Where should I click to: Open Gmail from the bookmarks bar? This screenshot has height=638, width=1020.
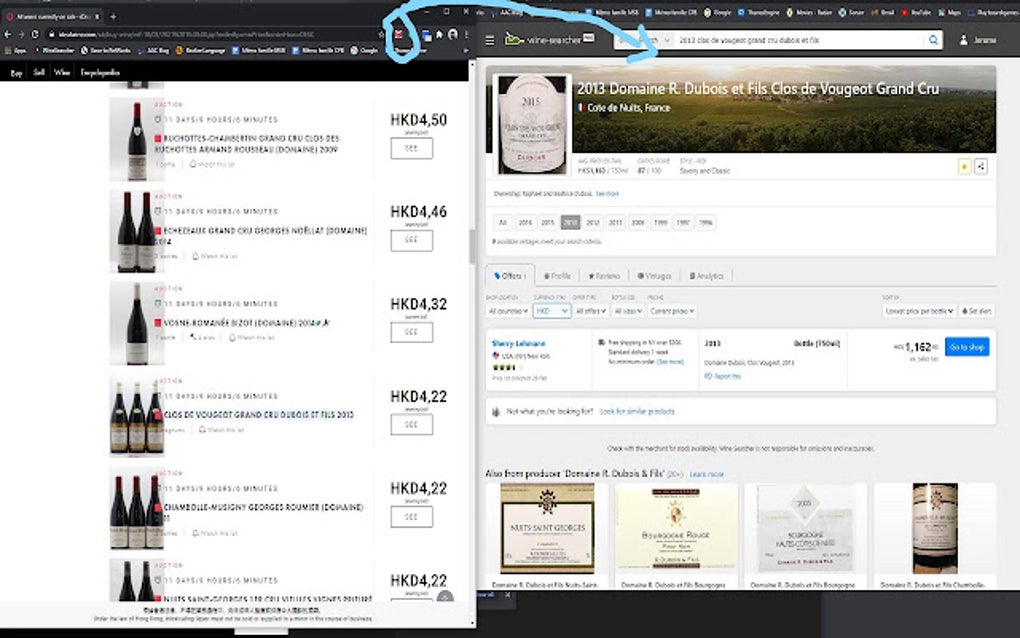(x=883, y=13)
